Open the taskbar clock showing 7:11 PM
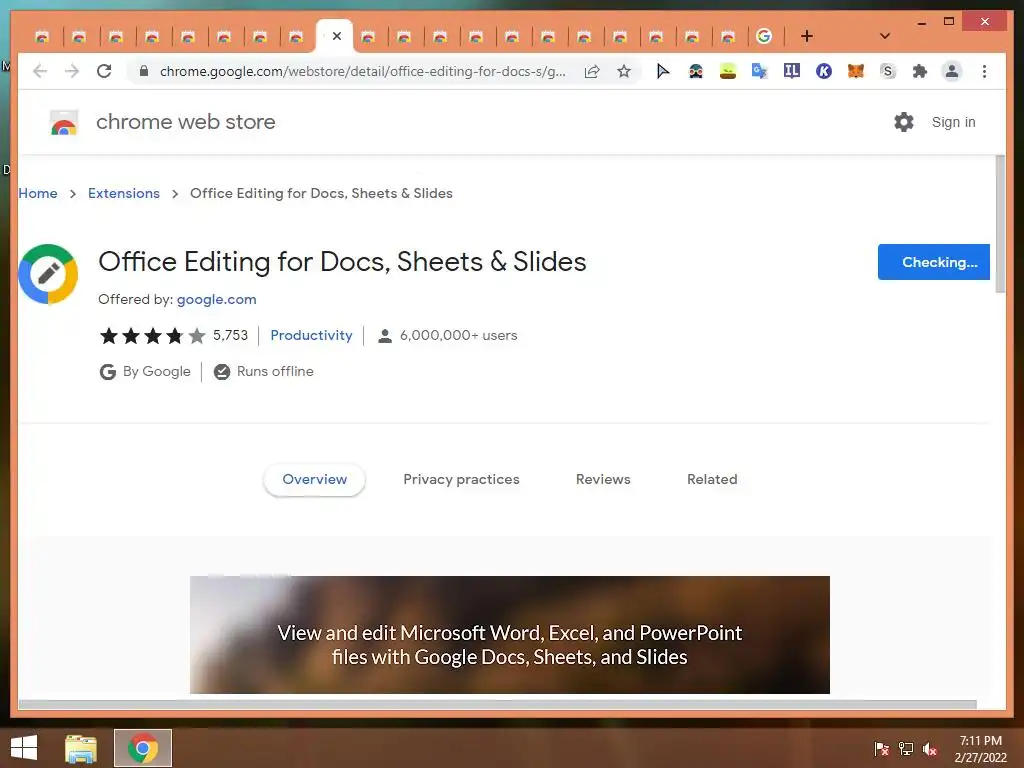The width and height of the screenshot is (1024, 768). [x=980, y=749]
